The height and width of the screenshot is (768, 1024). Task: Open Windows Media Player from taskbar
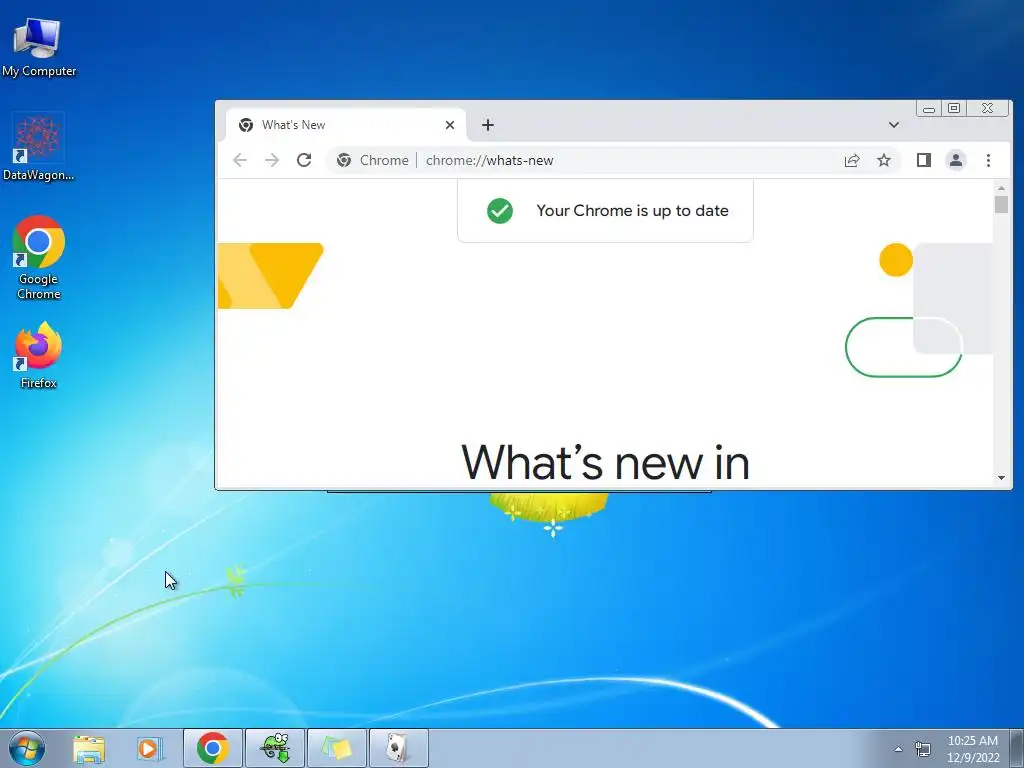point(150,748)
